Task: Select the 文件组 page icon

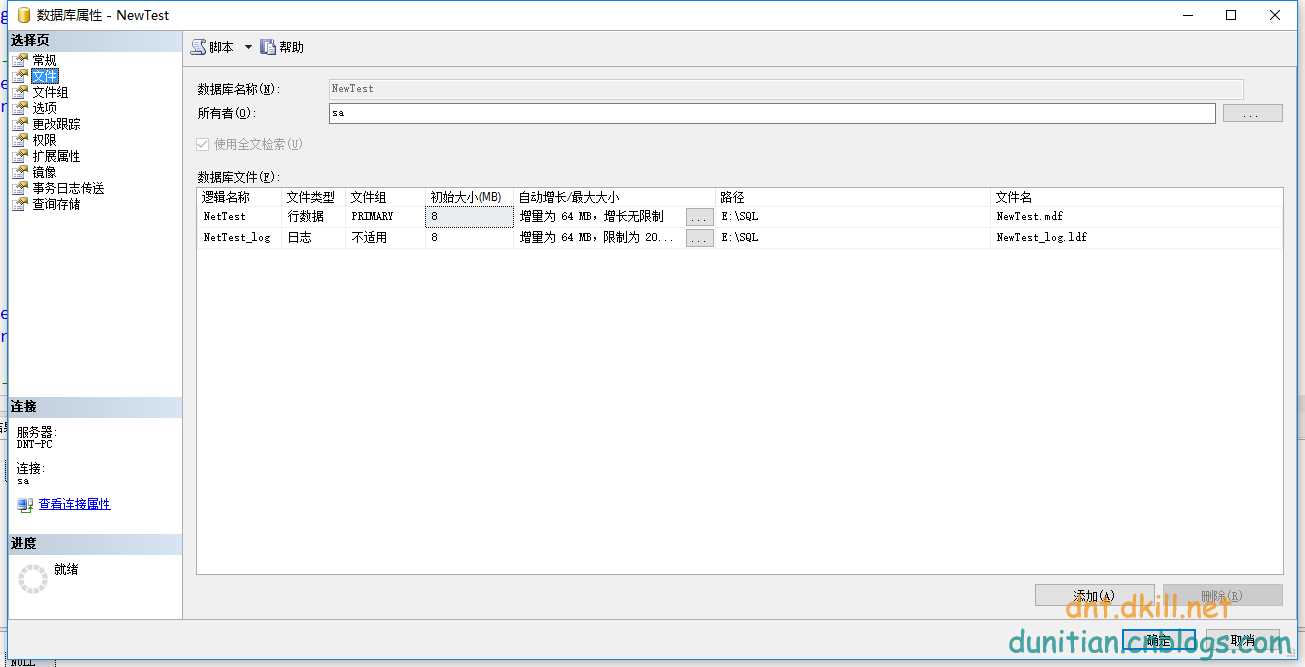Action: coord(20,92)
